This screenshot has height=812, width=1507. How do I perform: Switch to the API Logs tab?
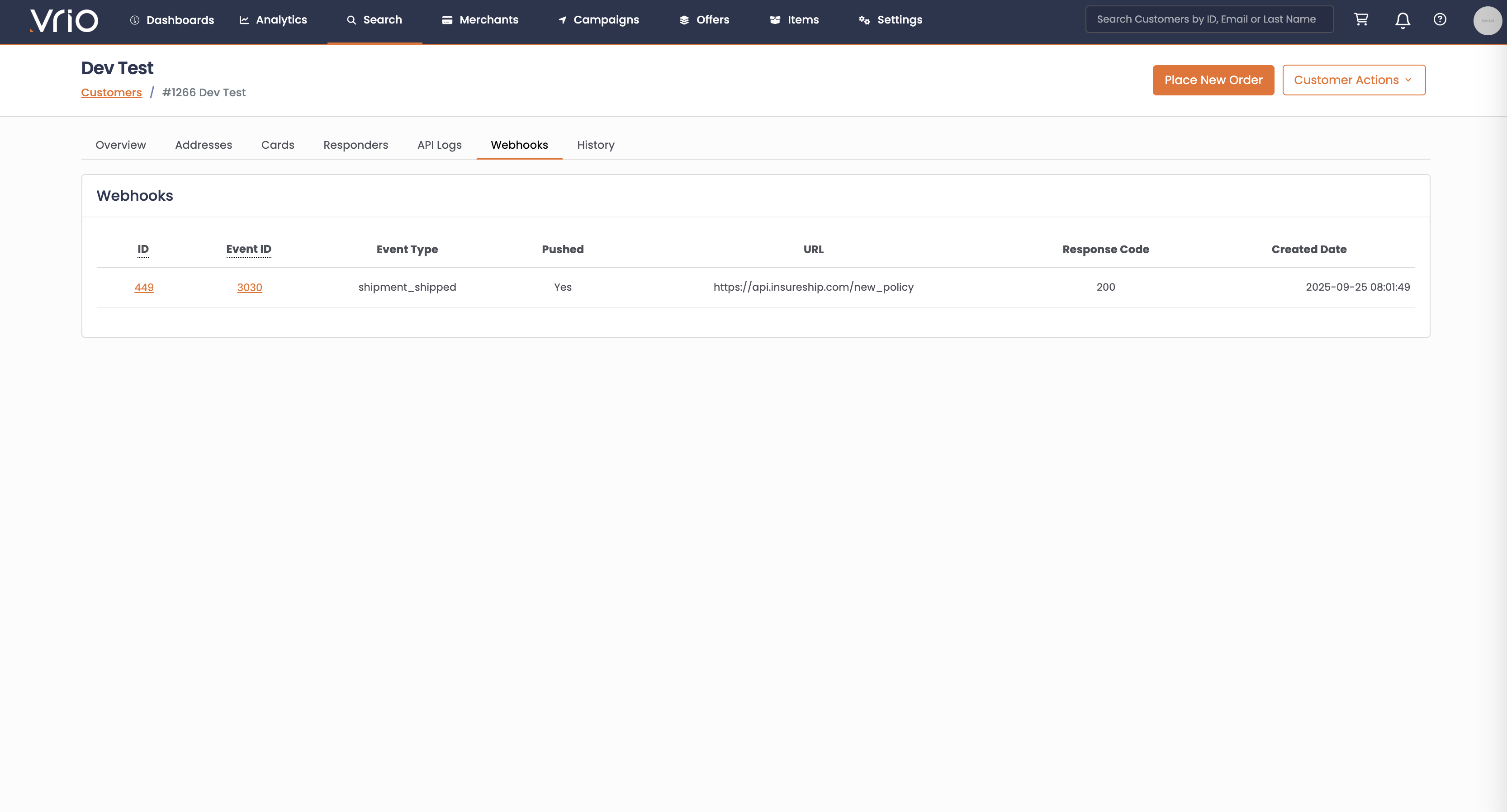pos(439,145)
